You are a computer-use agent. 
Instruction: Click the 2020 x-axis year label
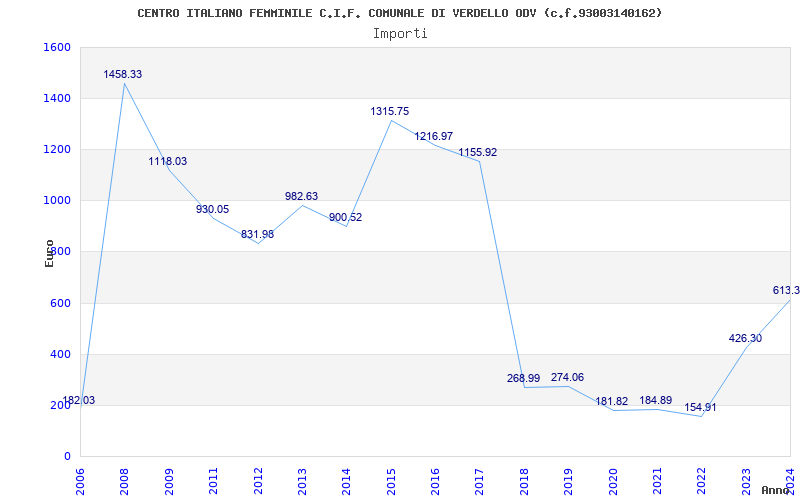(613, 481)
